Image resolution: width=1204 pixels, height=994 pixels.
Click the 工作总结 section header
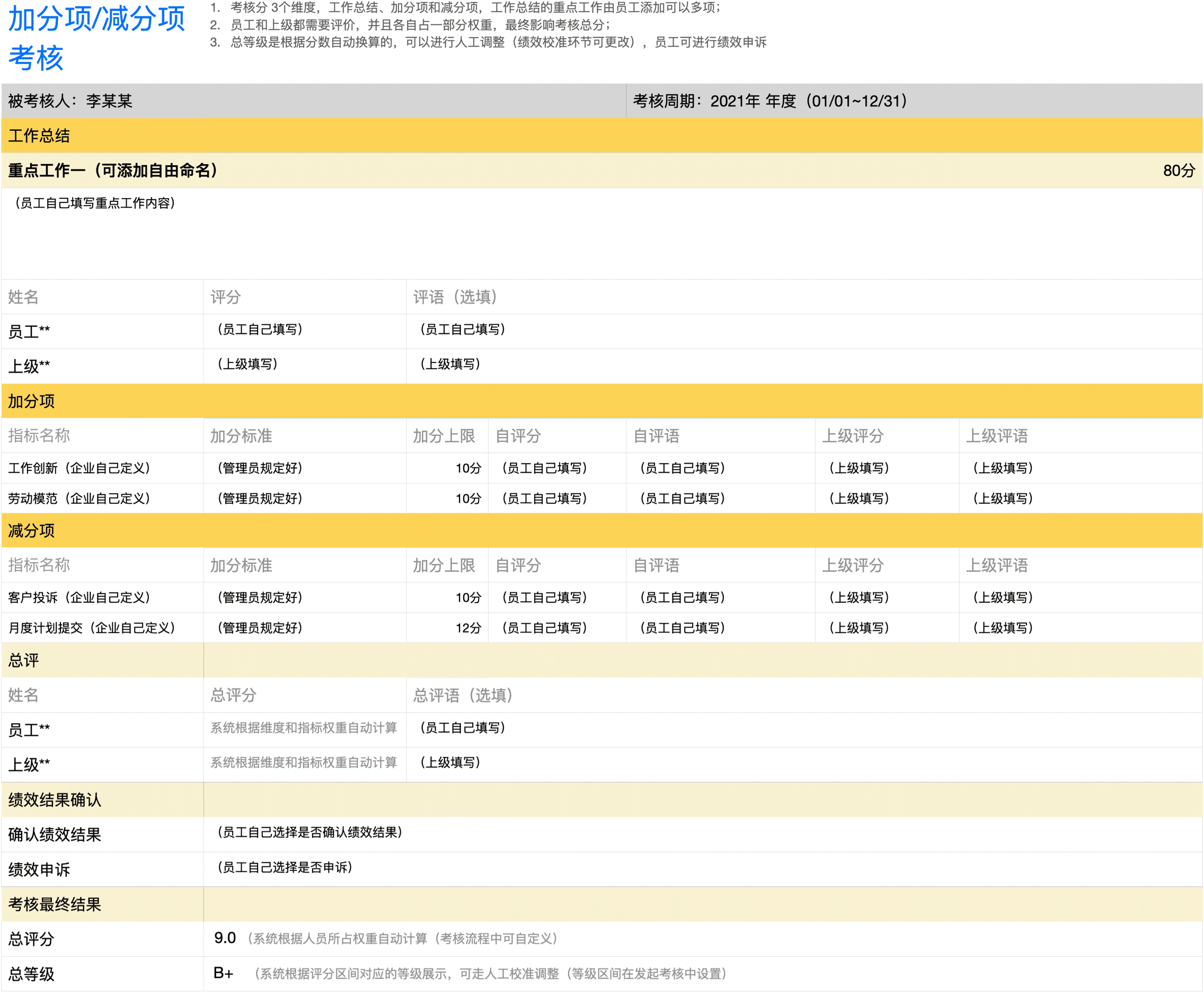(601, 136)
